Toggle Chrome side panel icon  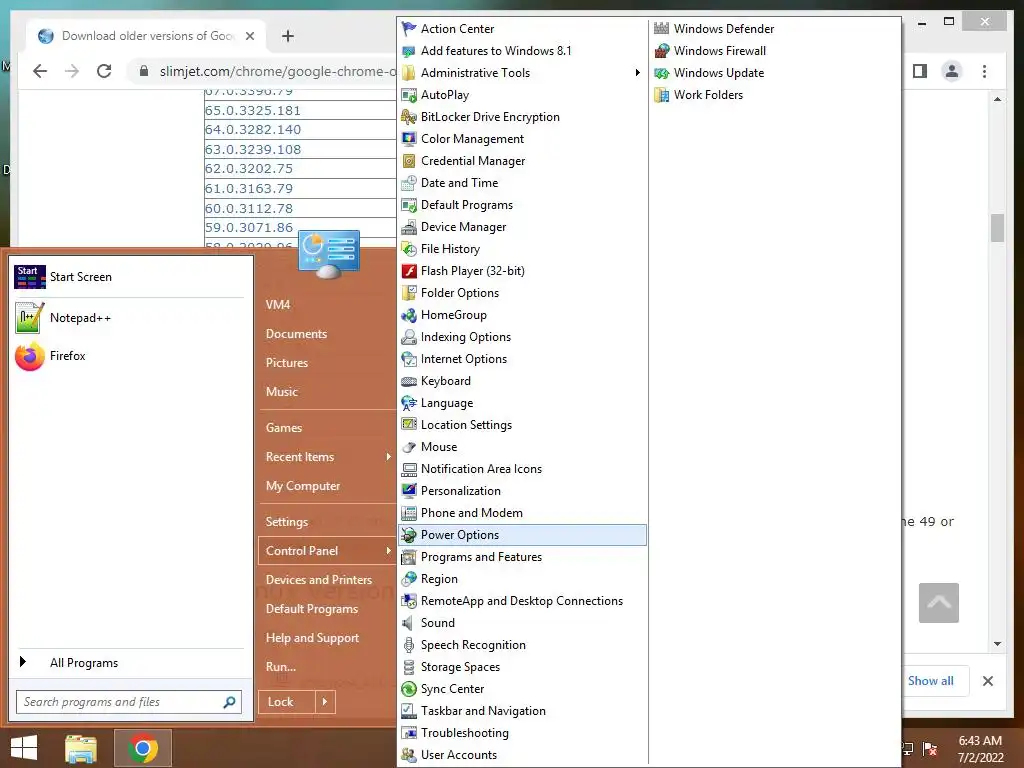(x=920, y=71)
